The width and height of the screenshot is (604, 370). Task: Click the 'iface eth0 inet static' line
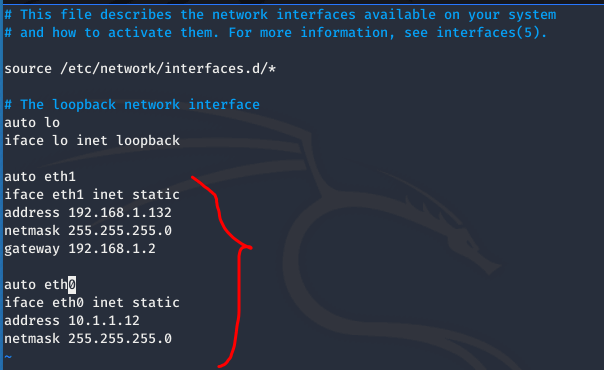92,303
